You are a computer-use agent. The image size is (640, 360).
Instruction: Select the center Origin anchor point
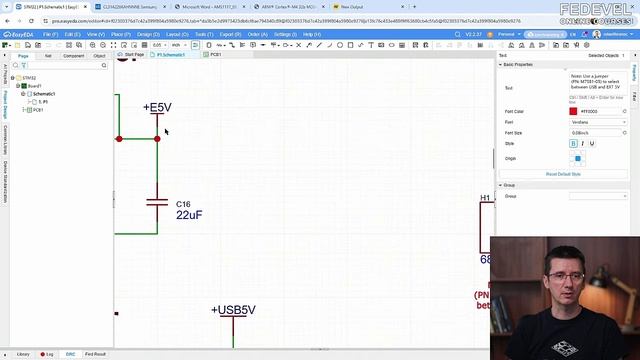(578, 158)
